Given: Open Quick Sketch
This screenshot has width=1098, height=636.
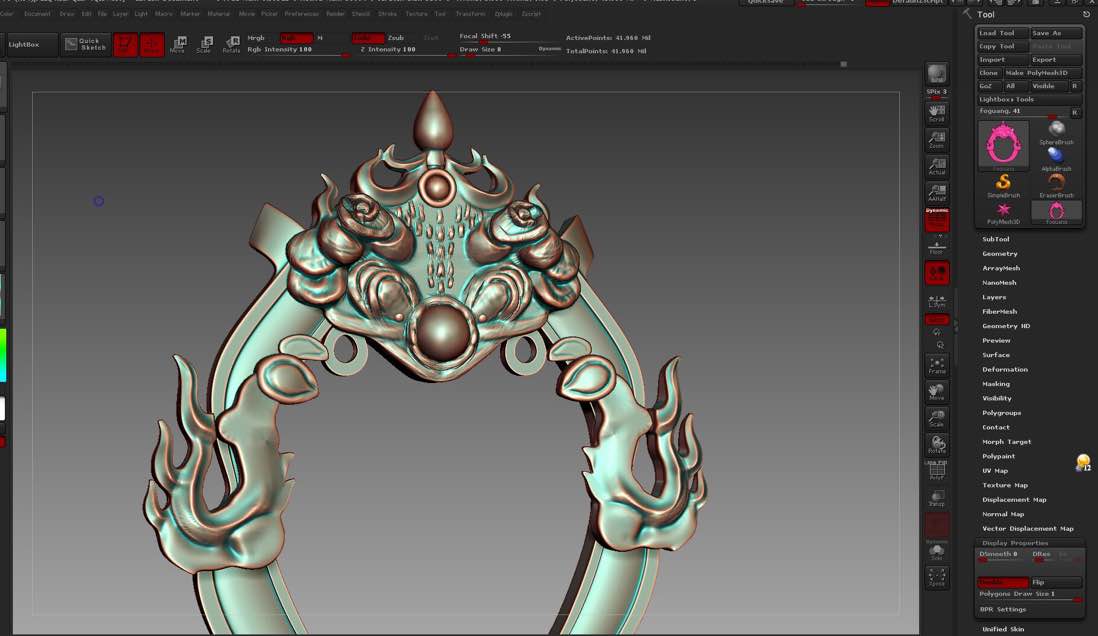Looking at the screenshot, I should (85, 44).
